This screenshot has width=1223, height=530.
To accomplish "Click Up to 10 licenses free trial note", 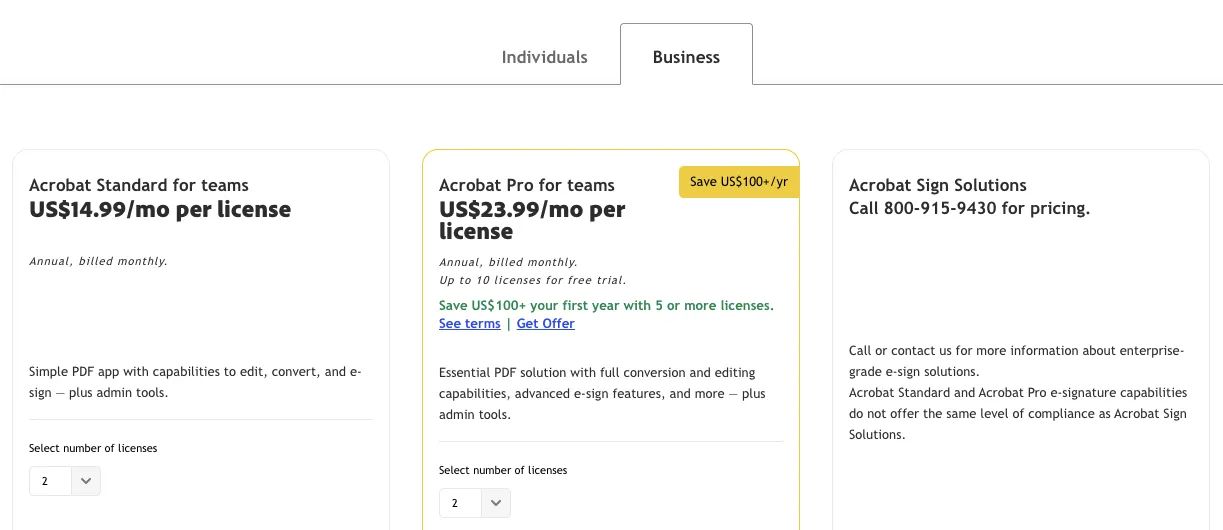I will tap(532, 280).
